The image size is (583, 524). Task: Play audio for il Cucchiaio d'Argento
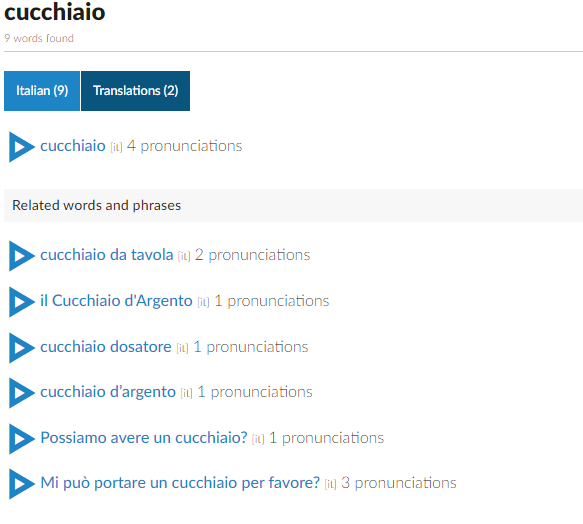(22, 302)
